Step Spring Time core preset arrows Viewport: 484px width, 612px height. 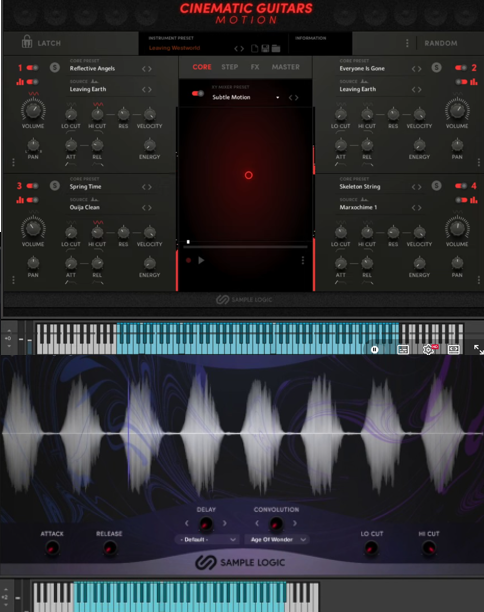click(x=146, y=187)
